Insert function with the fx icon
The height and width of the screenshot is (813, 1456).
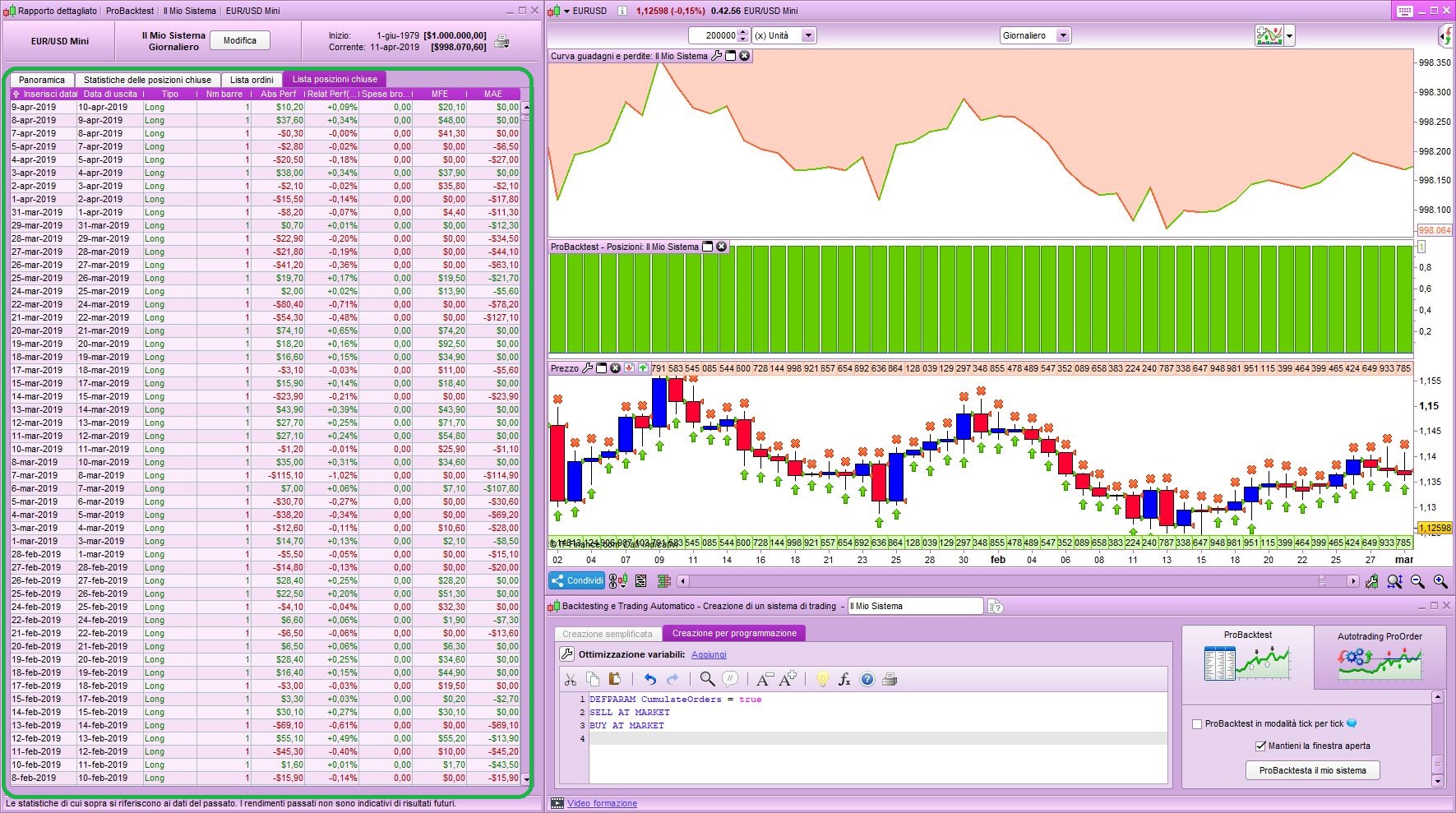844,679
